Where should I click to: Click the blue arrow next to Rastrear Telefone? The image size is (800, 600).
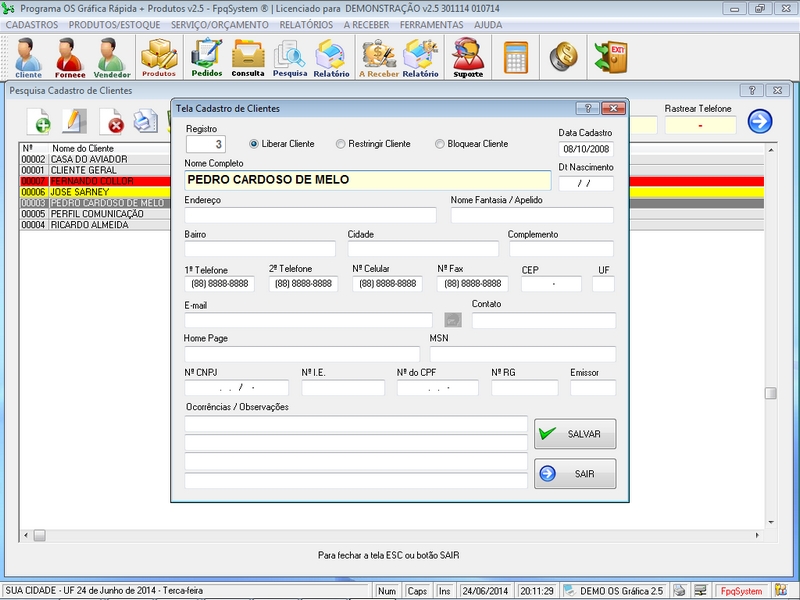760,121
